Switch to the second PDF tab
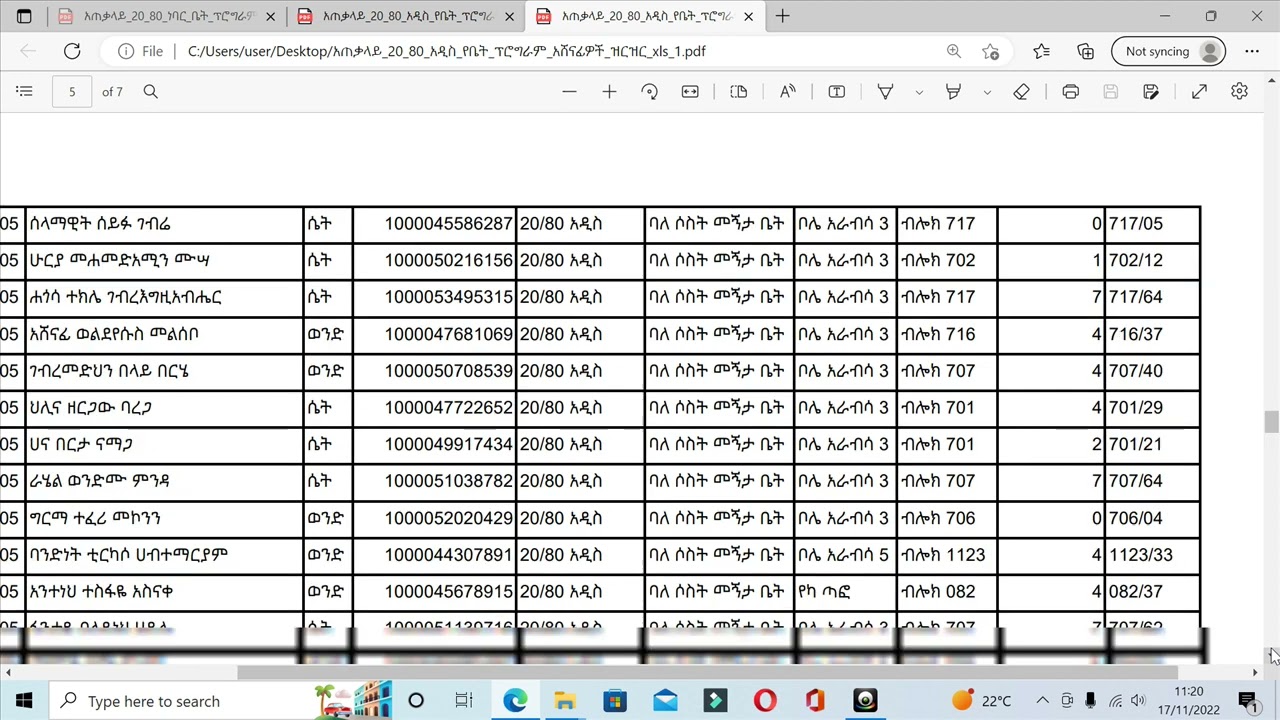The image size is (1280, 720). (x=404, y=16)
